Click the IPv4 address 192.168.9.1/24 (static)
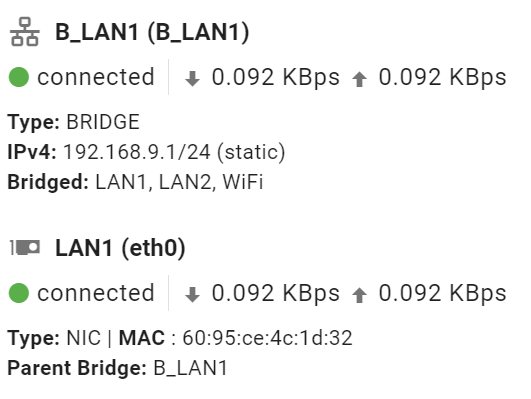Image resolution: width=531 pixels, height=399 pixels. pyautogui.click(x=174, y=152)
